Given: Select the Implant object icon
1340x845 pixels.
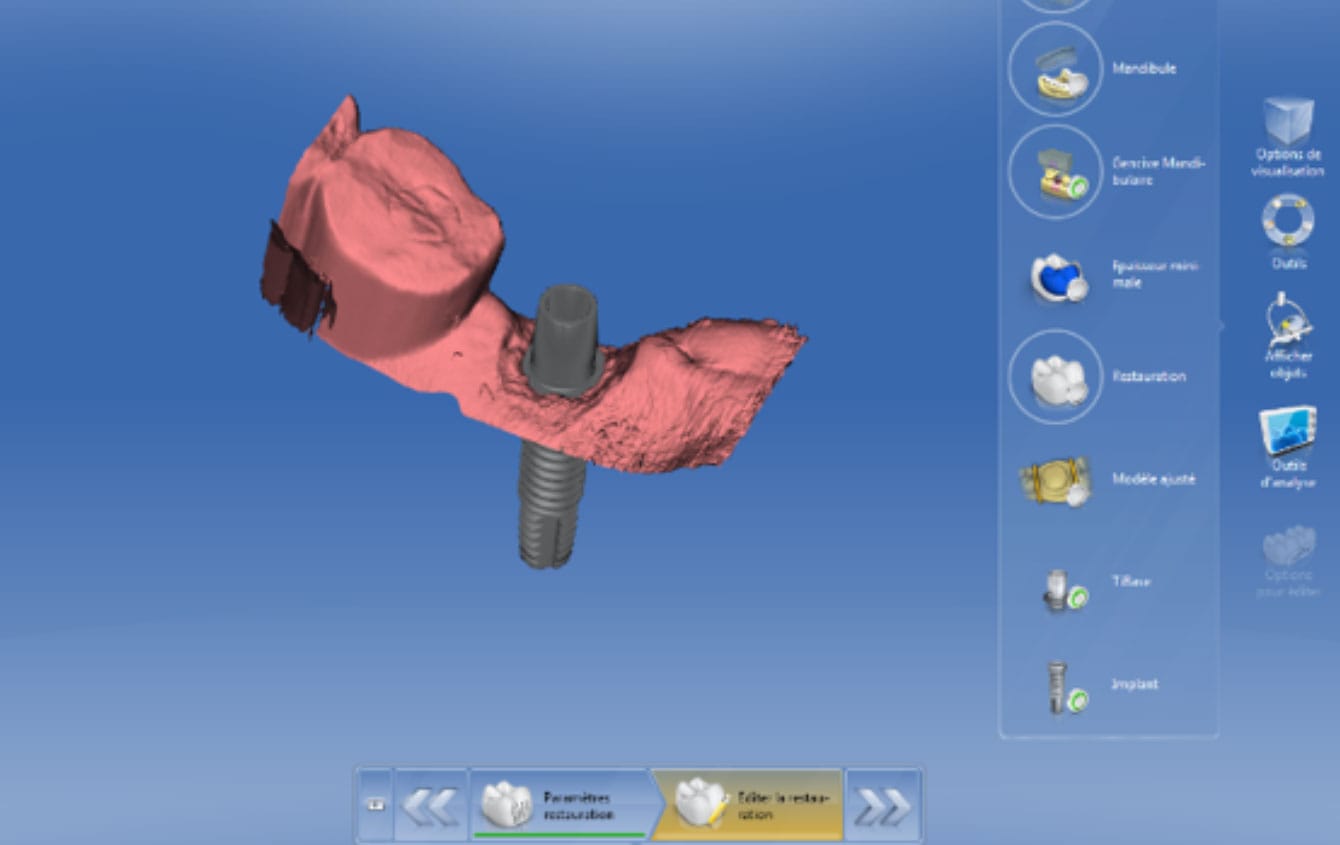Looking at the screenshot, I should [x=1060, y=688].
